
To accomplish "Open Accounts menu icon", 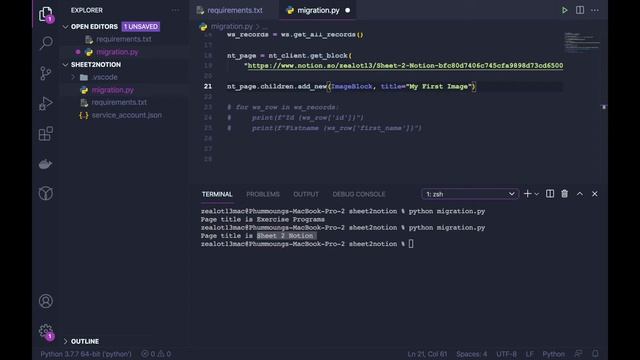I will [46, 301].
